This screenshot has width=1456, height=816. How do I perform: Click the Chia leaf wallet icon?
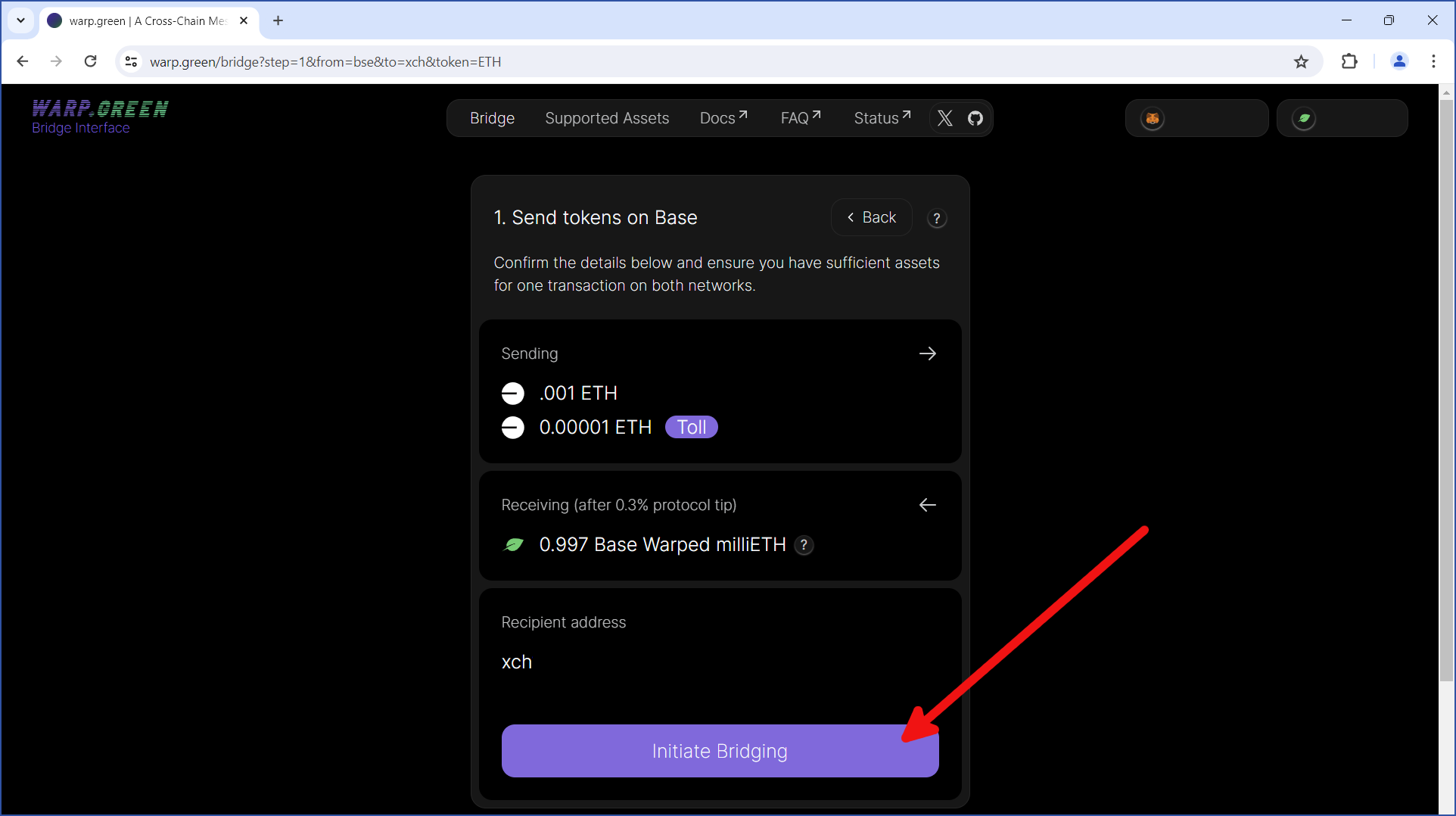point(1303,119)
